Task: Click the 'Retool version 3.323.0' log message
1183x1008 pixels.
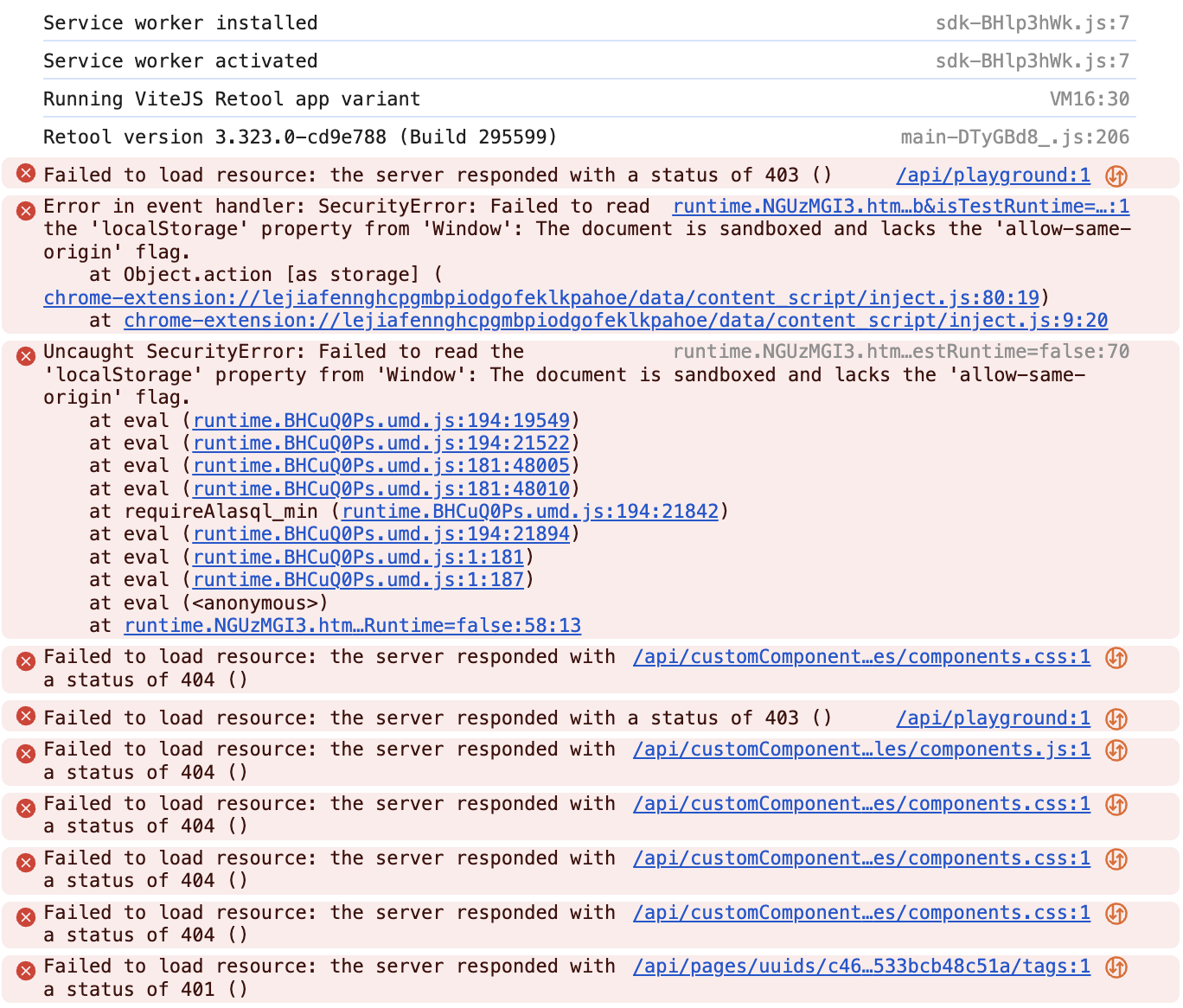Action: coord(300,137)
